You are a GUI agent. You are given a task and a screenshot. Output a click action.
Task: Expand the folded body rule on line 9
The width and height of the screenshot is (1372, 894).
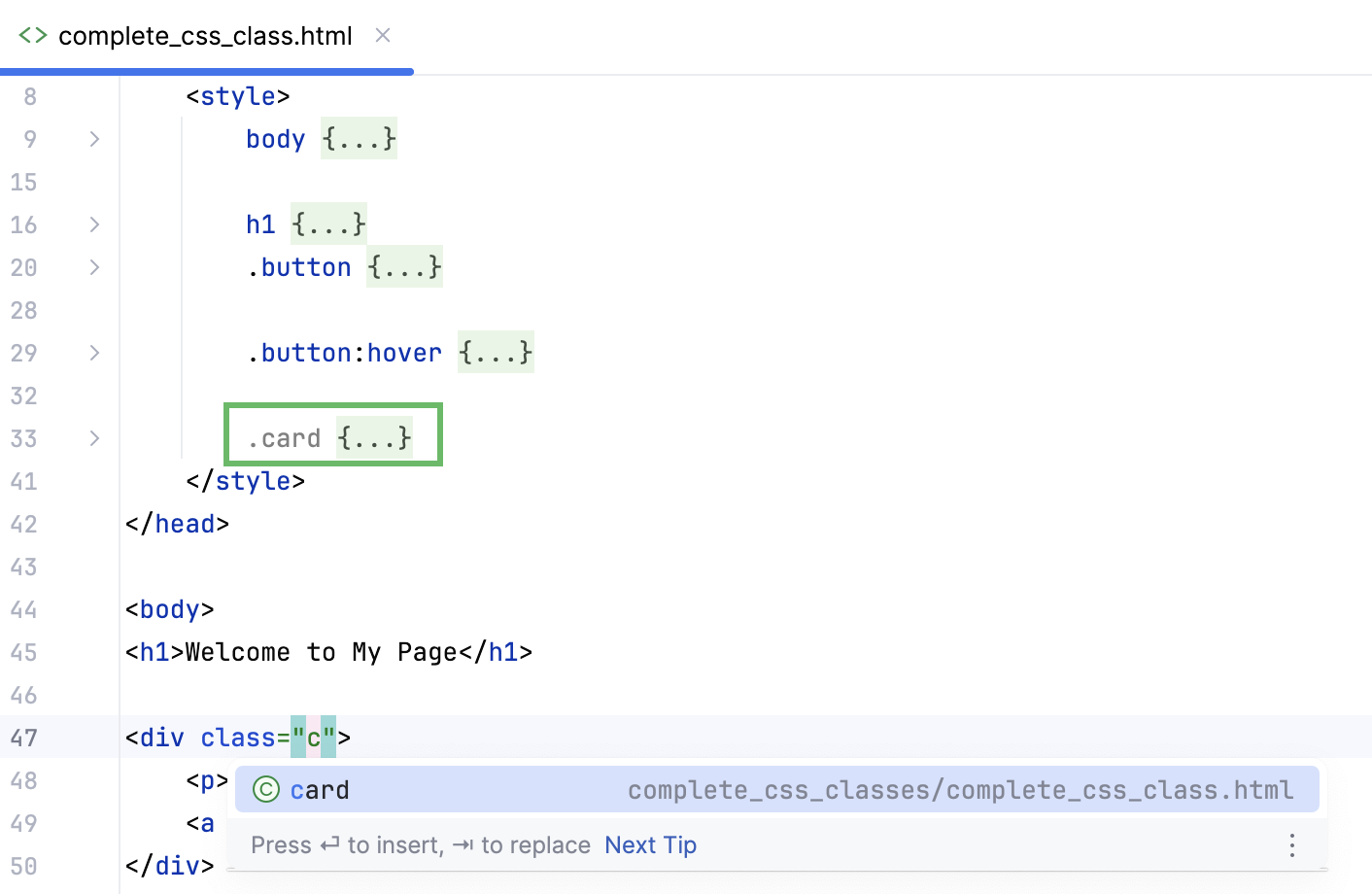(x=93, y=139)
